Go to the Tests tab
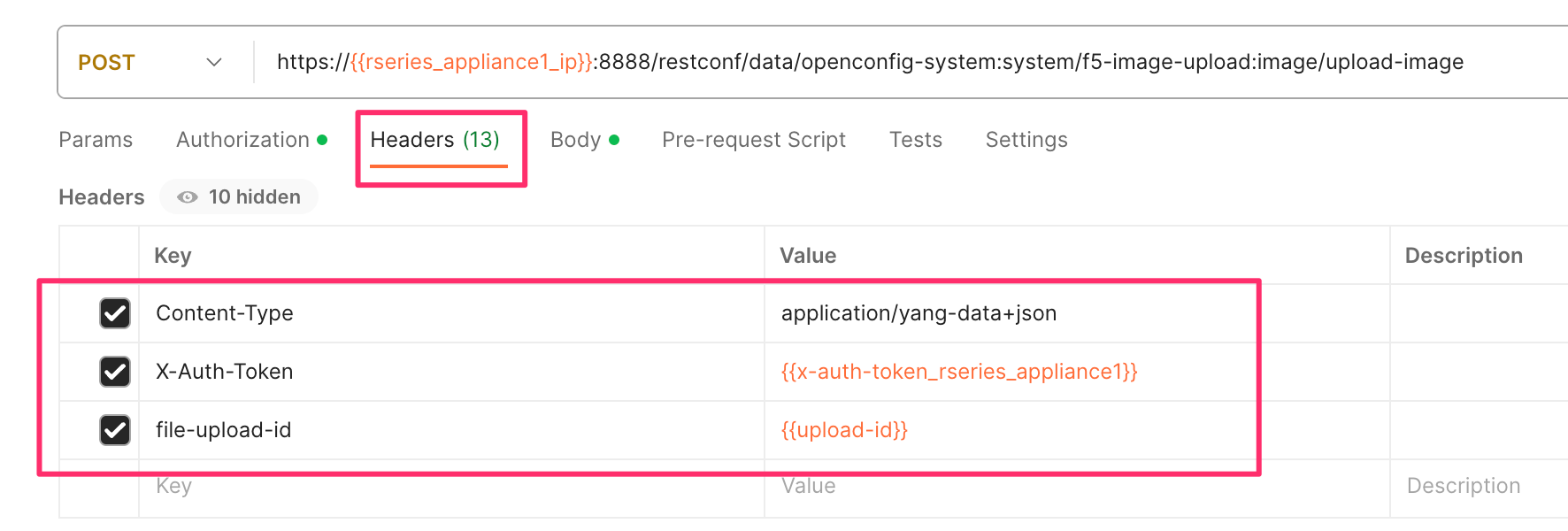The width and height of the screenshot is (1568, 531). [x=916, y=140]
